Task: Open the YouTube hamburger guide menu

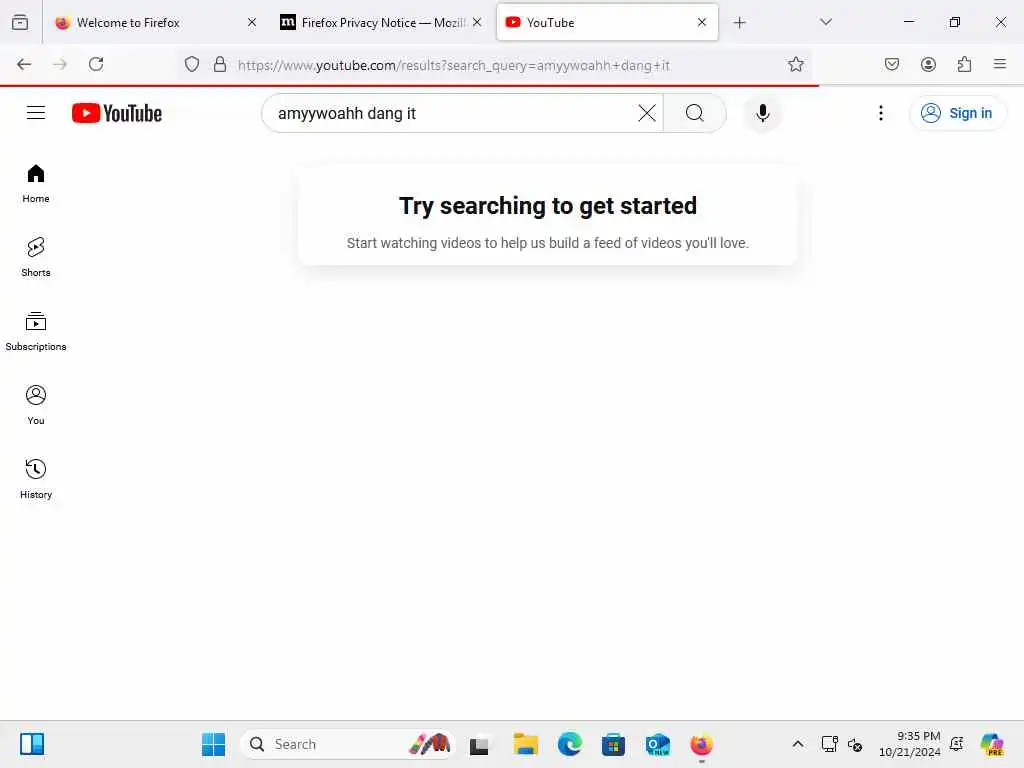Action: (x=36, y=113)
